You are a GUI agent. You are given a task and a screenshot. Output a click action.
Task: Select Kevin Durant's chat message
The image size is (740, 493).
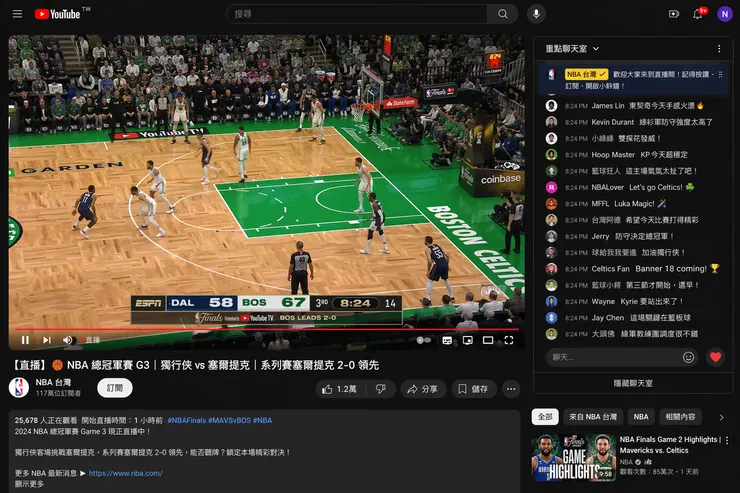[x=634, y=122]
